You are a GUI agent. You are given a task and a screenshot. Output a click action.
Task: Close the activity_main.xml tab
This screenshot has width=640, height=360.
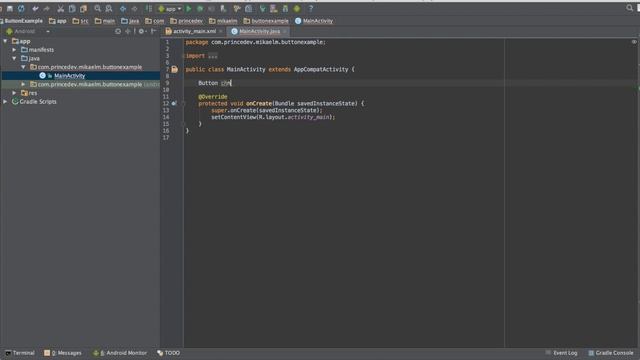(221, 31)
